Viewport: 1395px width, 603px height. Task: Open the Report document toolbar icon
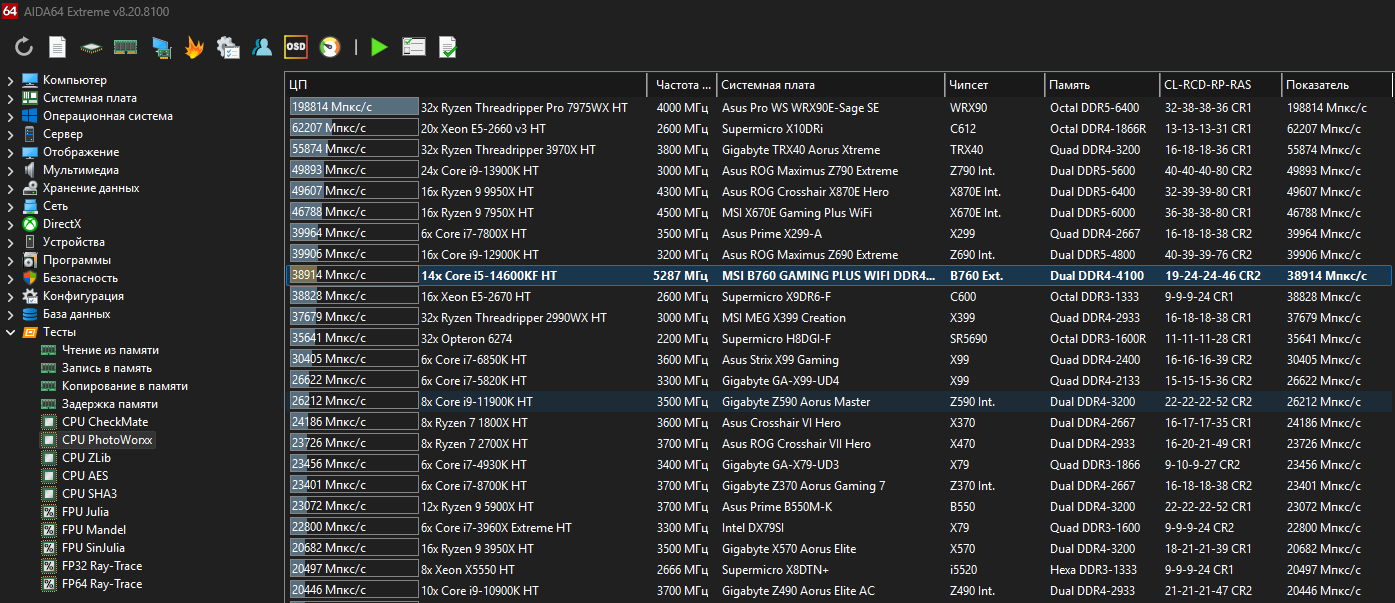point(58,46)
